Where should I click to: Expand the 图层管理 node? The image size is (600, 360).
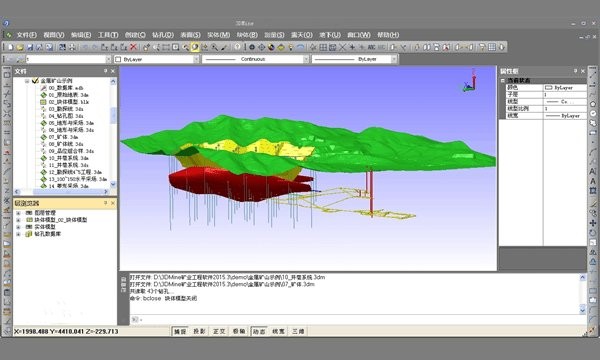pos(18,213)
